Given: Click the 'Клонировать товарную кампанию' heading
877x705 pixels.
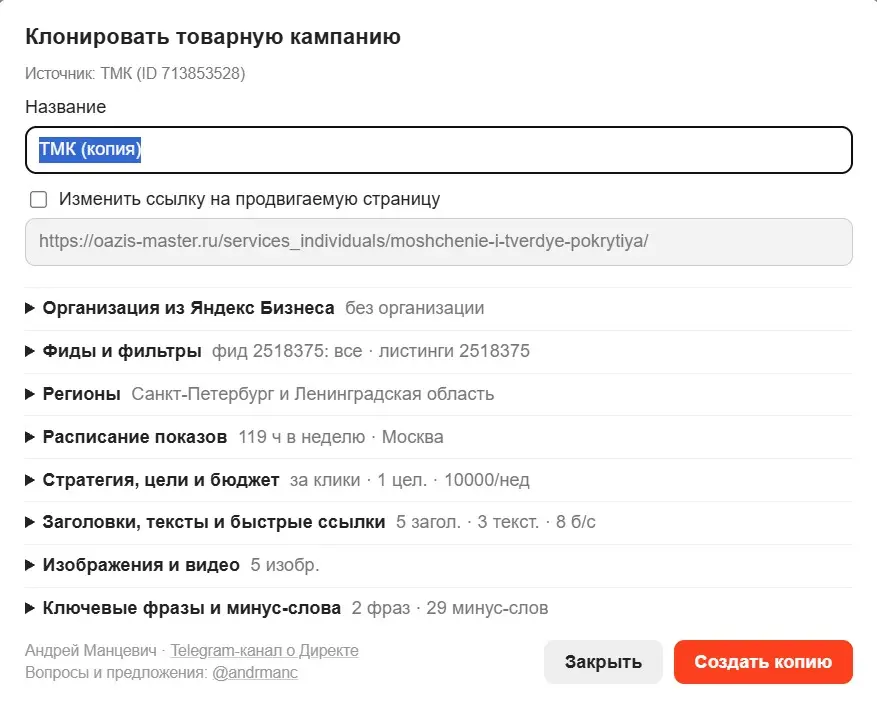Looking at the screenshot, I should coord(213,37).
